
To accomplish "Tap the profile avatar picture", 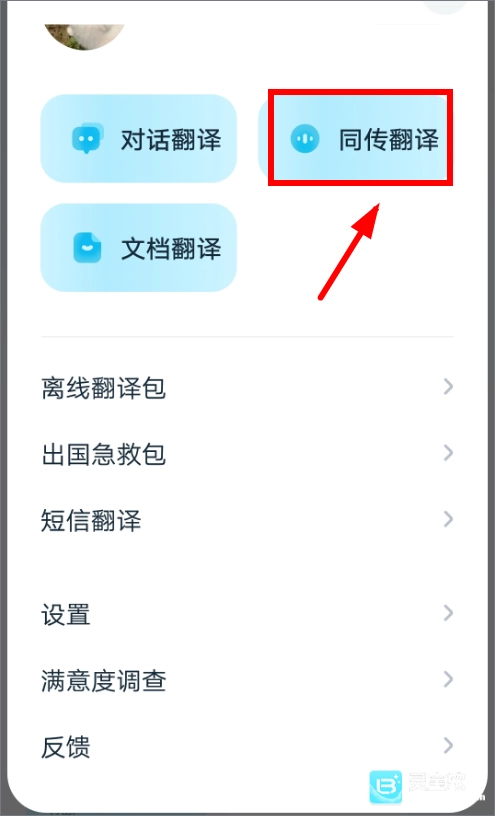I will [85, 36].
